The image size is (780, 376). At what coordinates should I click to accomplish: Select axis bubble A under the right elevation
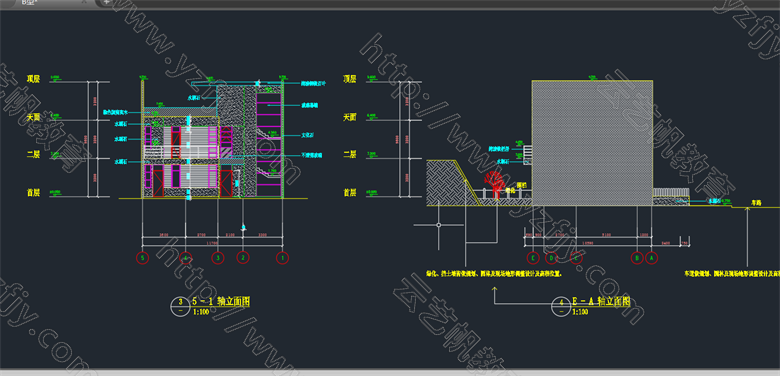pos(652,258)
